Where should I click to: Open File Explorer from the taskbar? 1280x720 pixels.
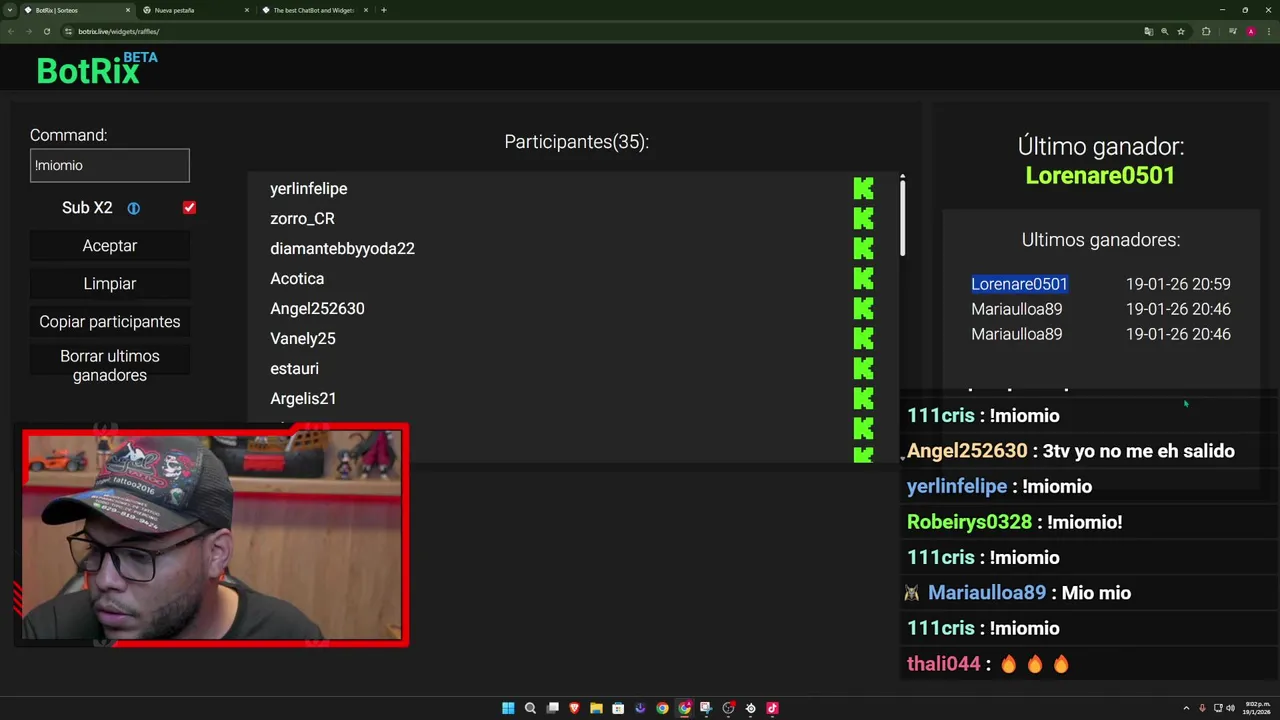(x=596, y=708)
